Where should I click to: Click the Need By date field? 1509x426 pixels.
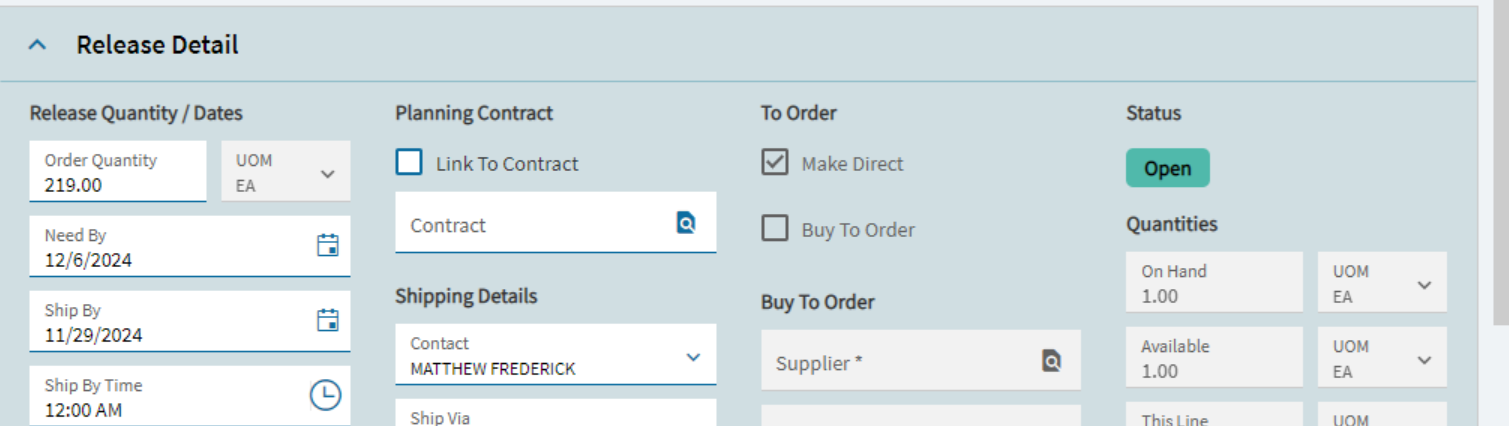tap(190, 247)
